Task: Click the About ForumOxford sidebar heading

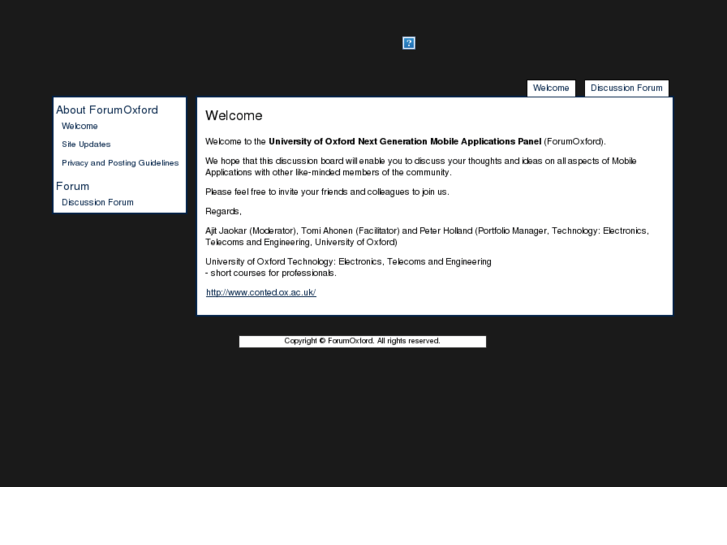Action: coord(107,110)
